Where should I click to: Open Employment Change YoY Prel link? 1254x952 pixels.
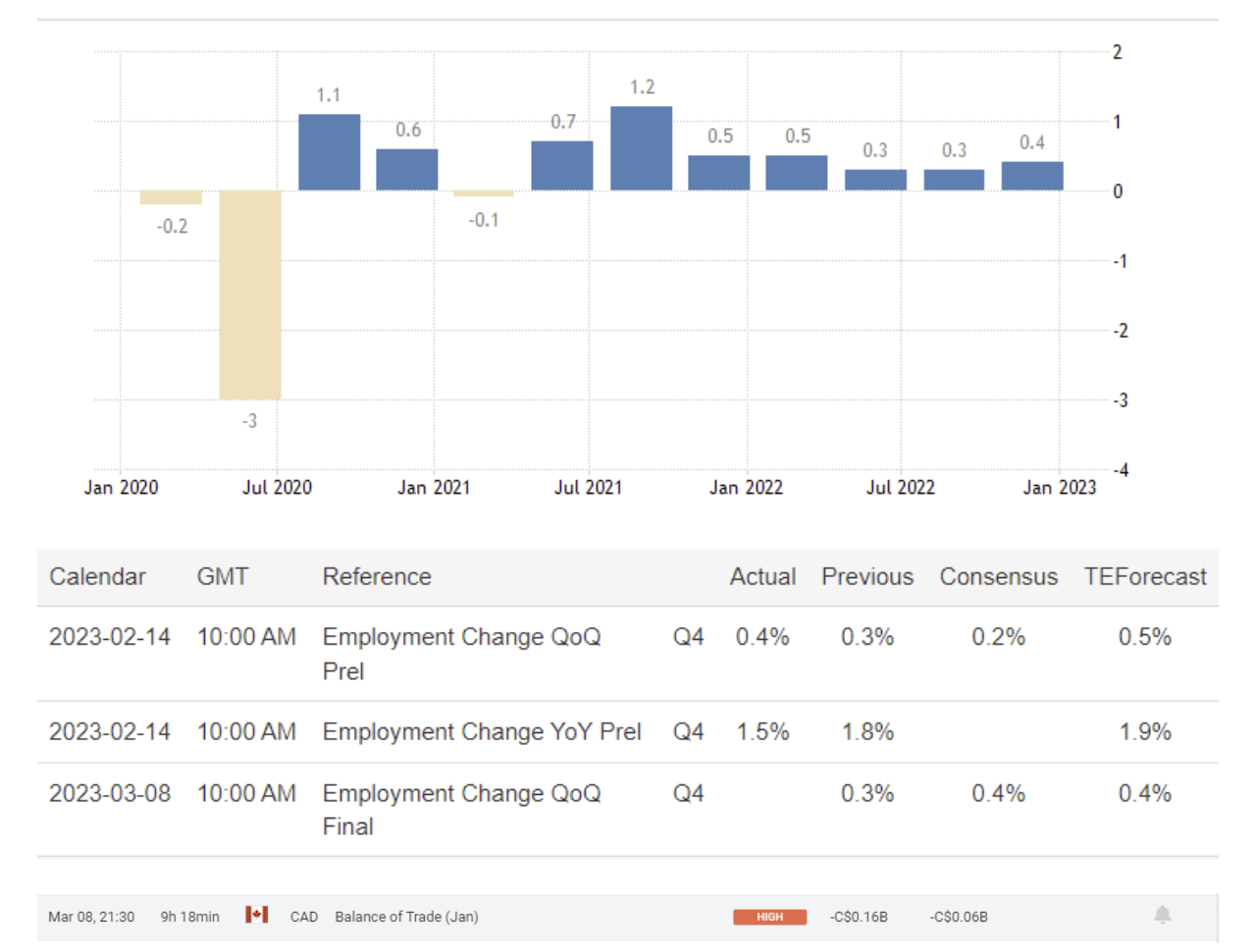481,732
